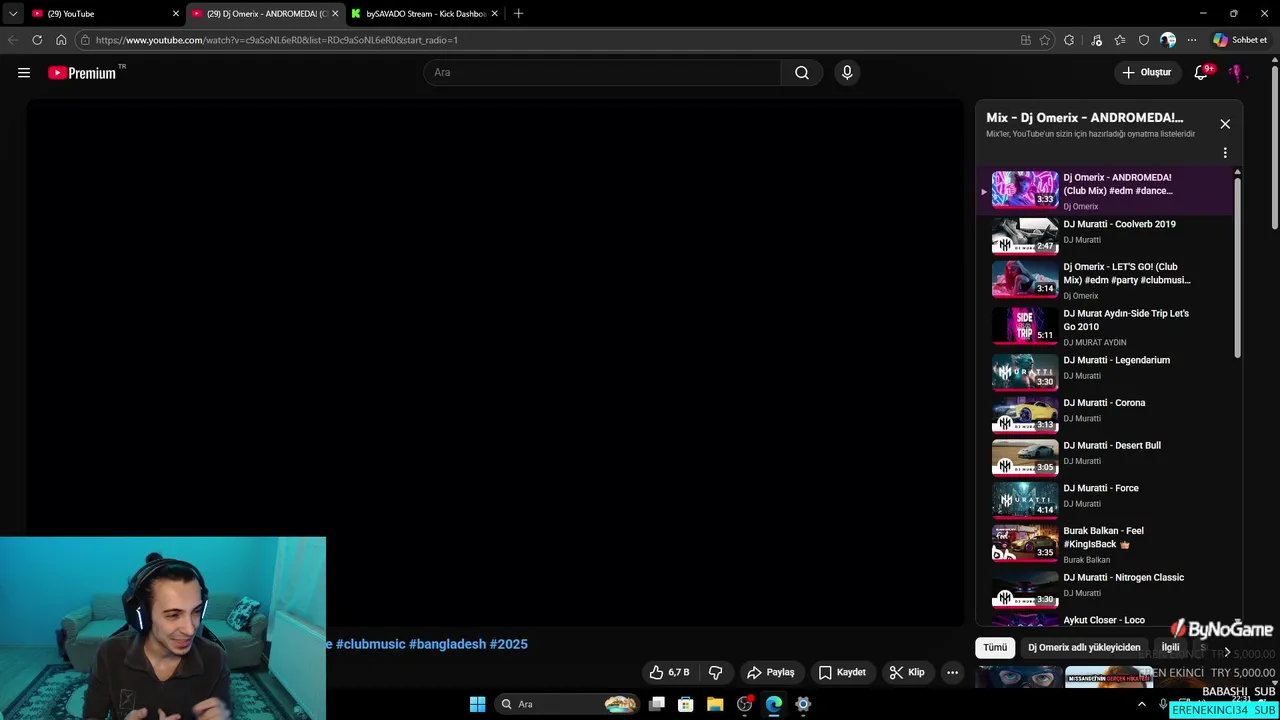Show hidden system tray icons

(1142, 704)
